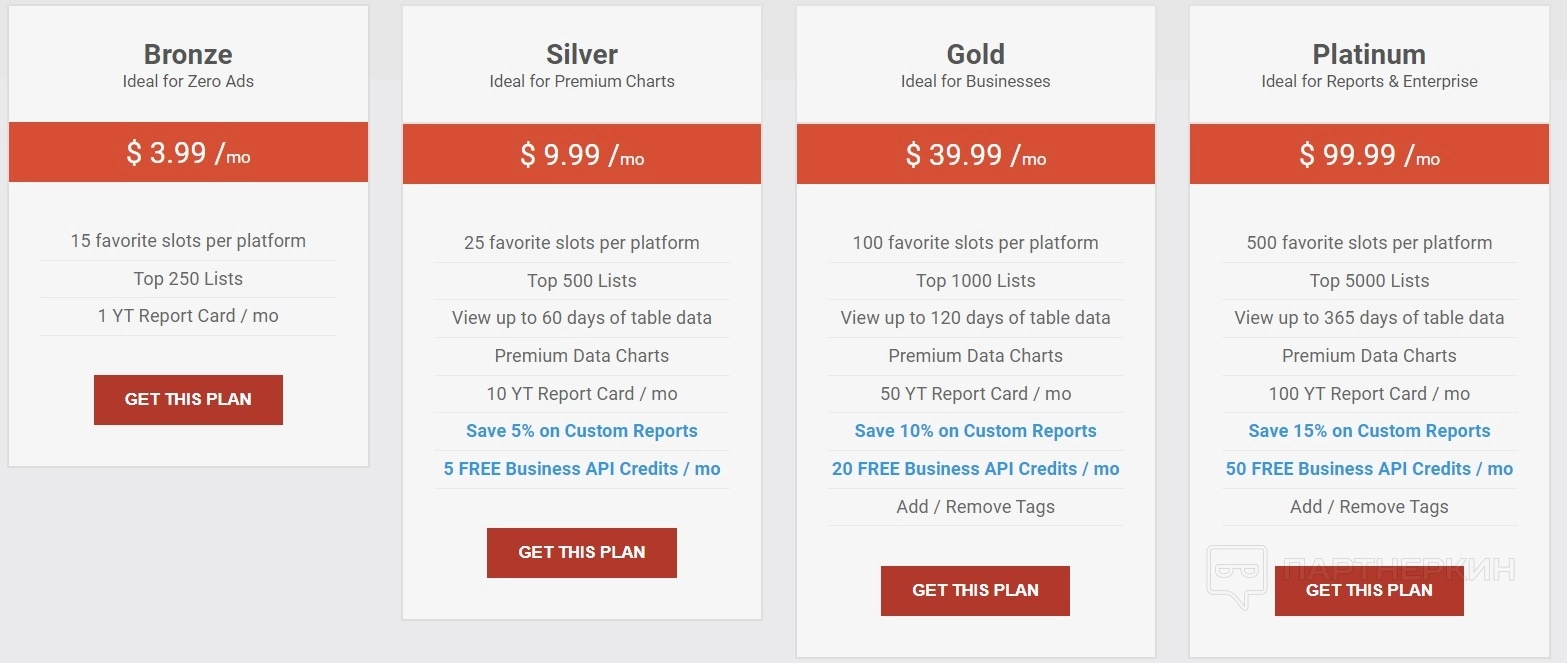Click the Platinum plan's Get This Plan button
1567x663 pixels.
pos(1368,590)
